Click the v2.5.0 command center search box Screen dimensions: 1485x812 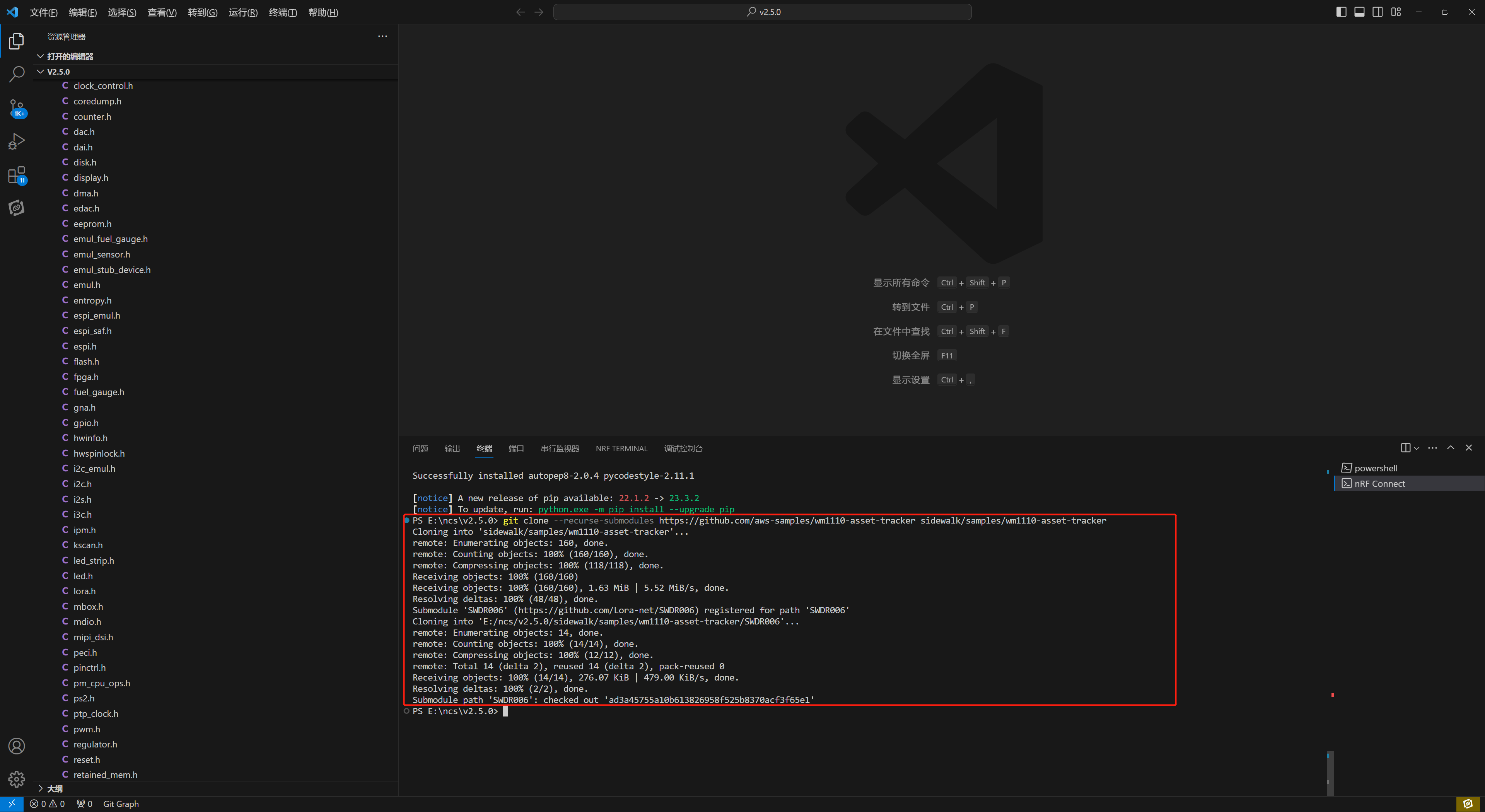(762, 12)
